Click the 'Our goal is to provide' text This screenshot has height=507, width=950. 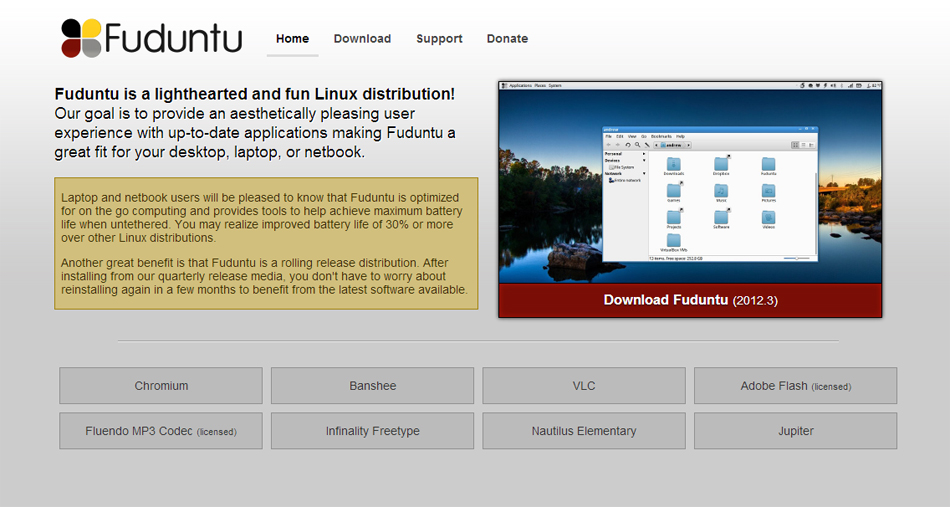[x=255, y=133]
